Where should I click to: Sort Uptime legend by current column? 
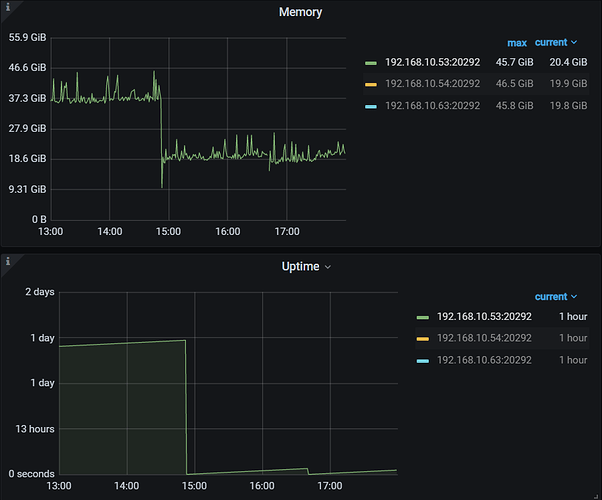click(556, 297)
